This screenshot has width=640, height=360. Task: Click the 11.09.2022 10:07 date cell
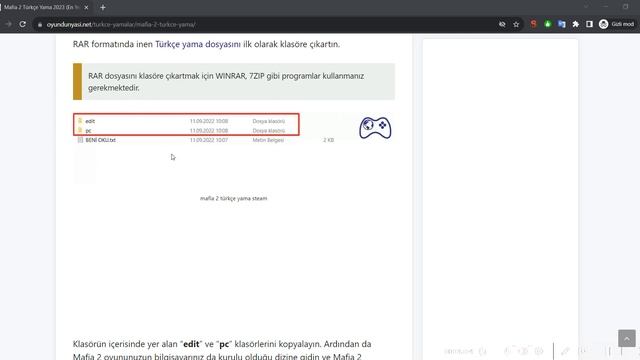(x=209, y=140)
